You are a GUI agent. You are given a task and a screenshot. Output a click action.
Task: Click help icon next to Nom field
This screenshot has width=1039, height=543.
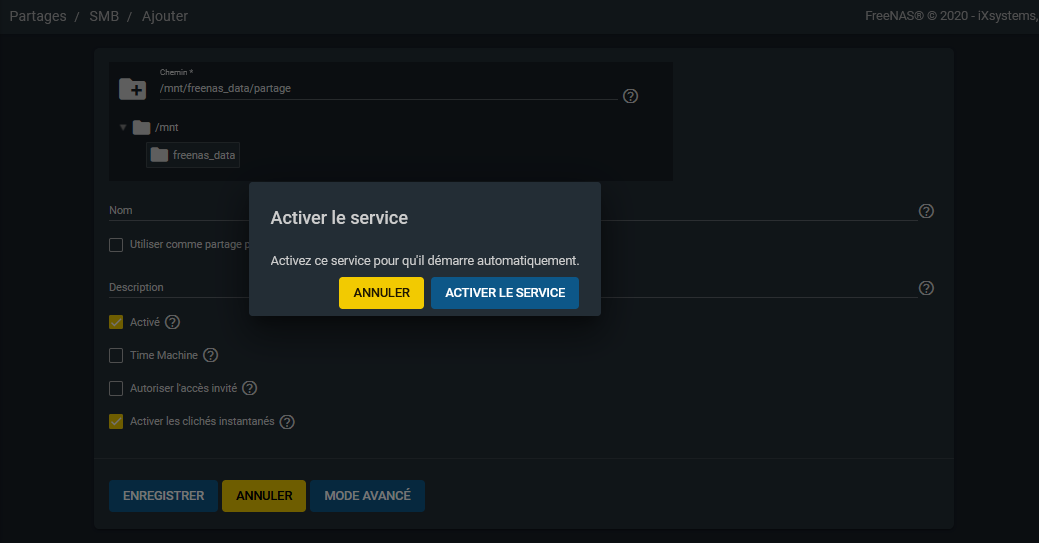pyautogui.click(x=926, y=211)
